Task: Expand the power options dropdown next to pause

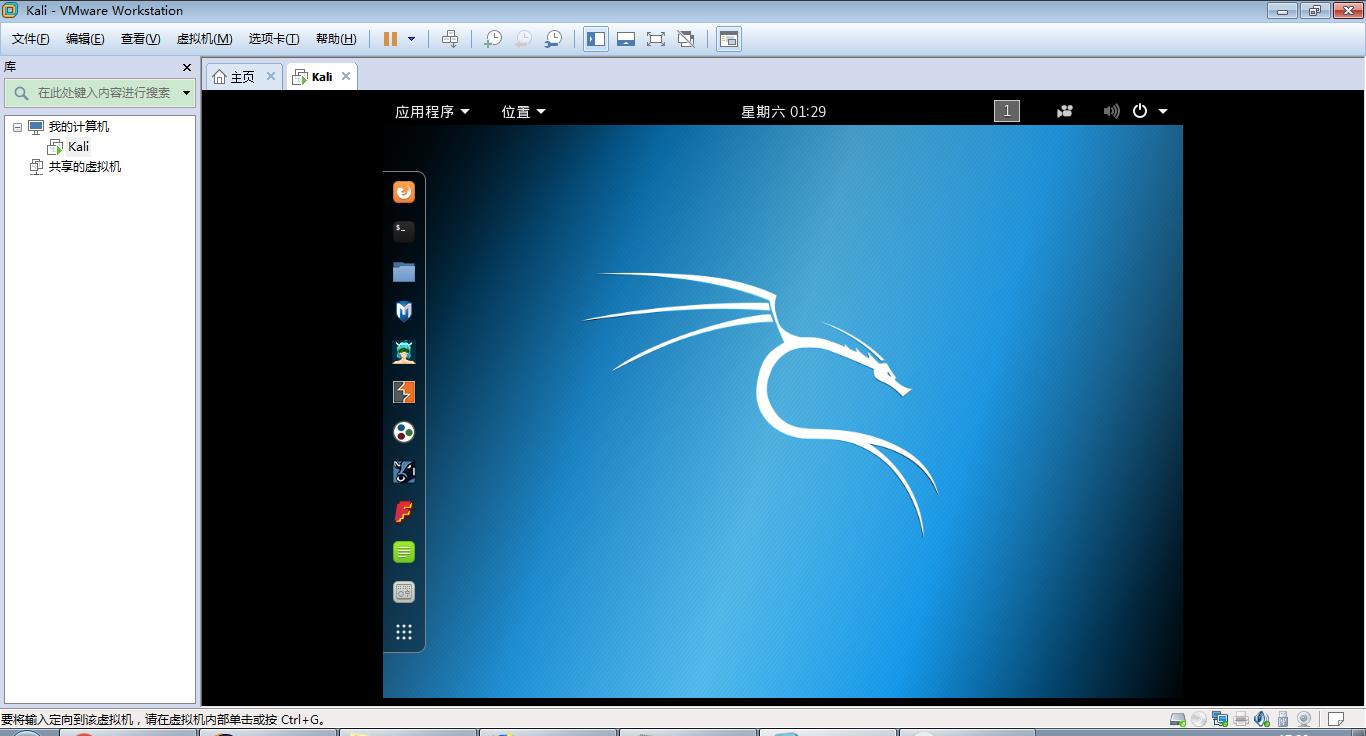Action: (x=411, y=39)
